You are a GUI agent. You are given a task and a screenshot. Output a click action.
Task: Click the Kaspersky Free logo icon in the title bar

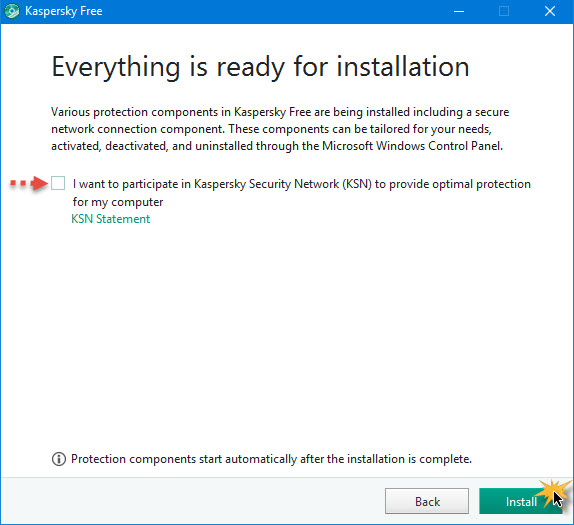coord(12,11)
